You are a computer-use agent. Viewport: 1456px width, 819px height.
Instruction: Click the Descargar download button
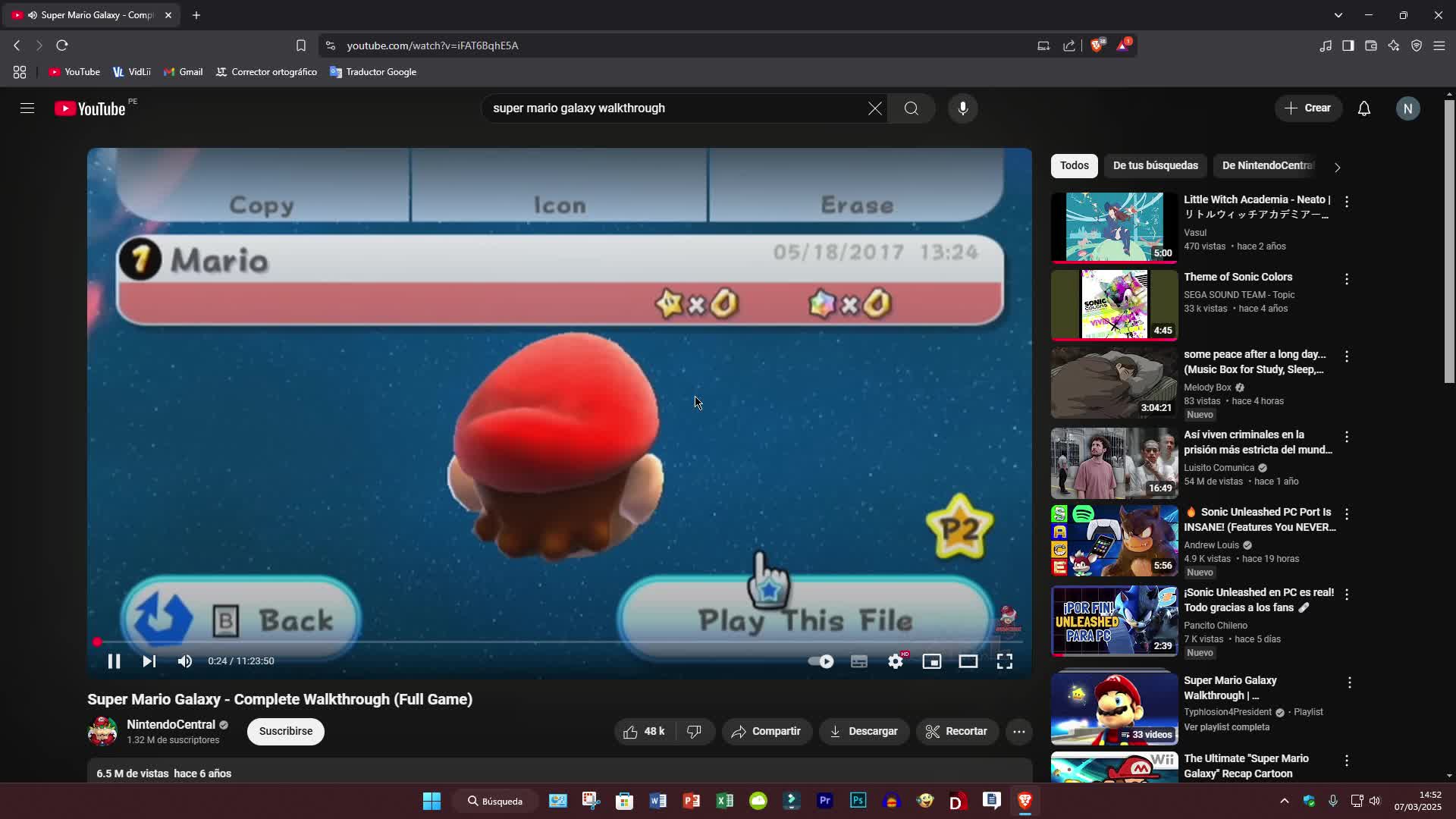pyautogui.click(x=864, y=732)
